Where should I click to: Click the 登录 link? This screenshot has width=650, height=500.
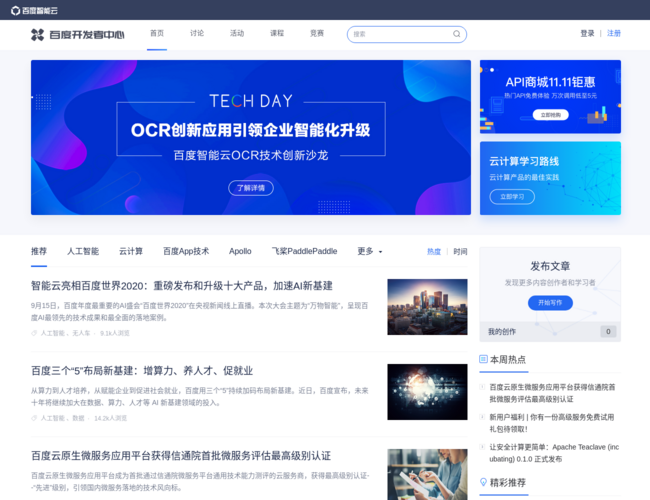coord(587,33)
